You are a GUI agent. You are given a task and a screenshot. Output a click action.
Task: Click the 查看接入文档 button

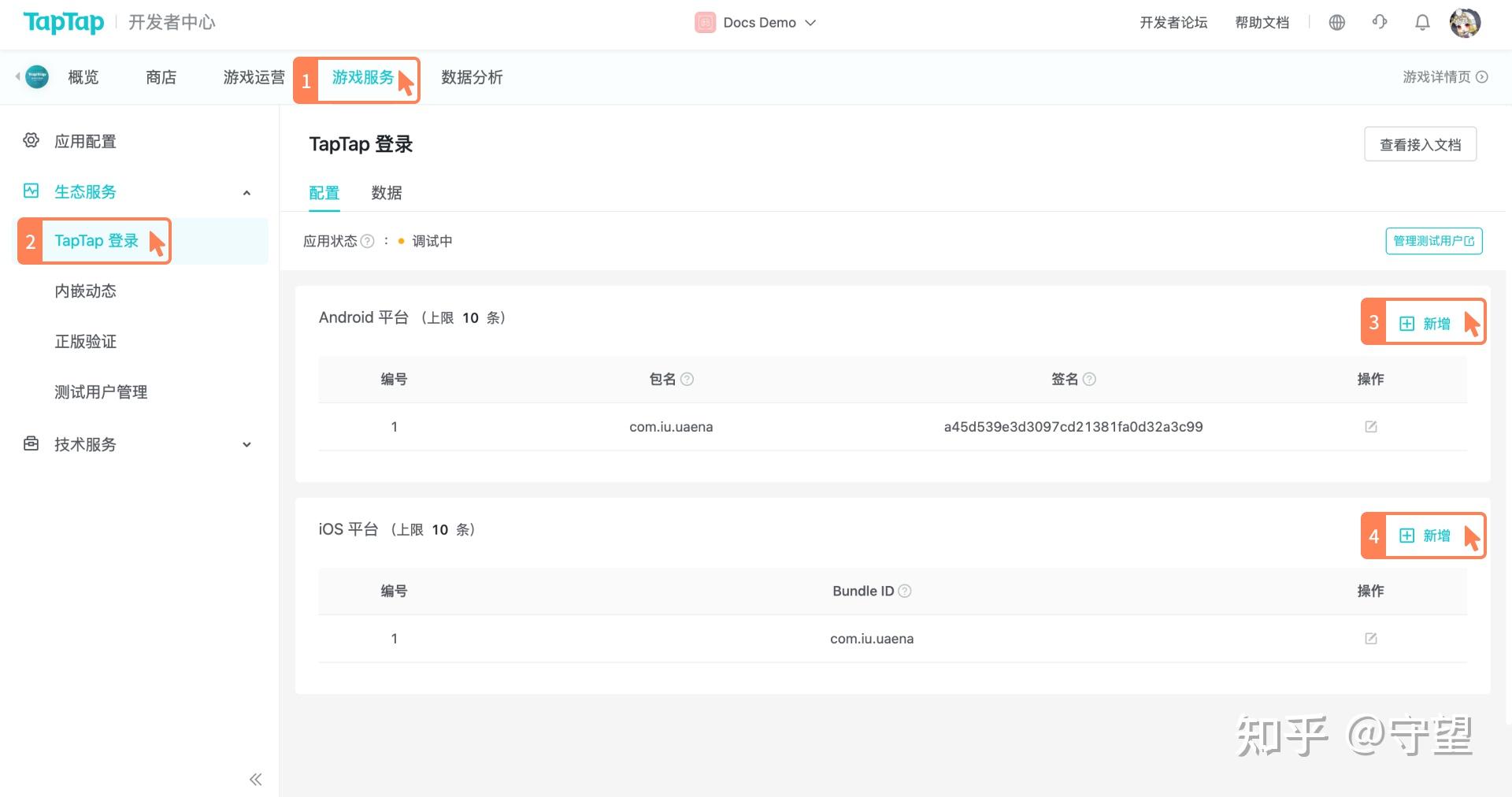point(1420,143)
